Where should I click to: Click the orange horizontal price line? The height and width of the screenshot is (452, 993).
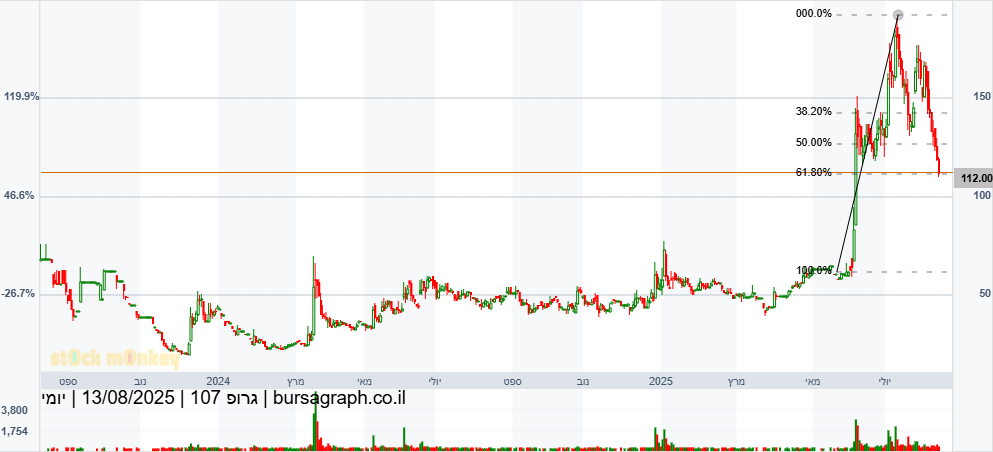400,172
